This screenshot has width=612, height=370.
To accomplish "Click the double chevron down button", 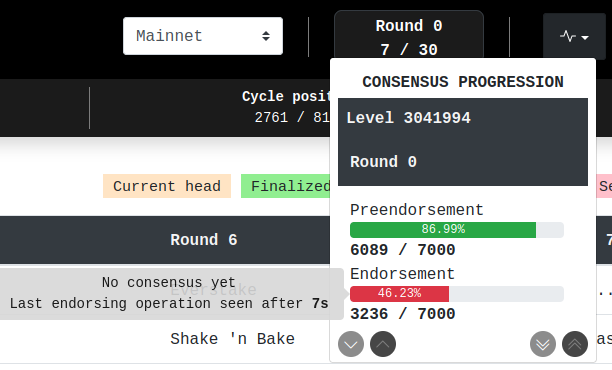I will [543, 344].
